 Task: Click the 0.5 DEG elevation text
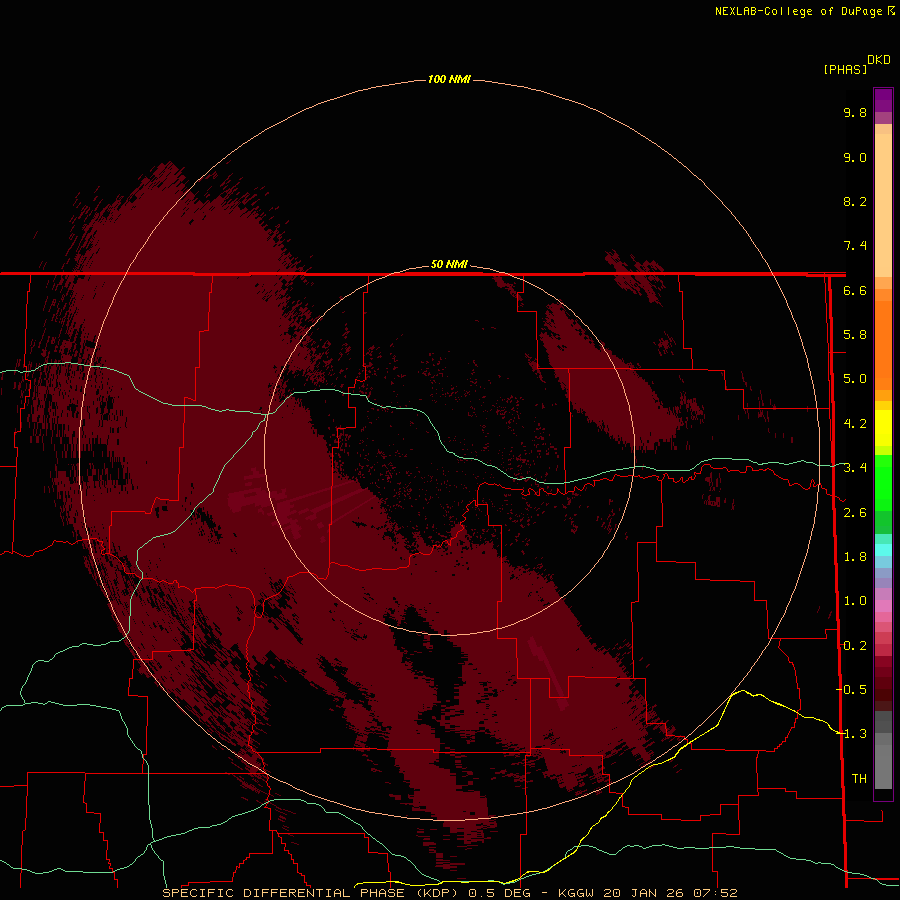click(499, 893)
